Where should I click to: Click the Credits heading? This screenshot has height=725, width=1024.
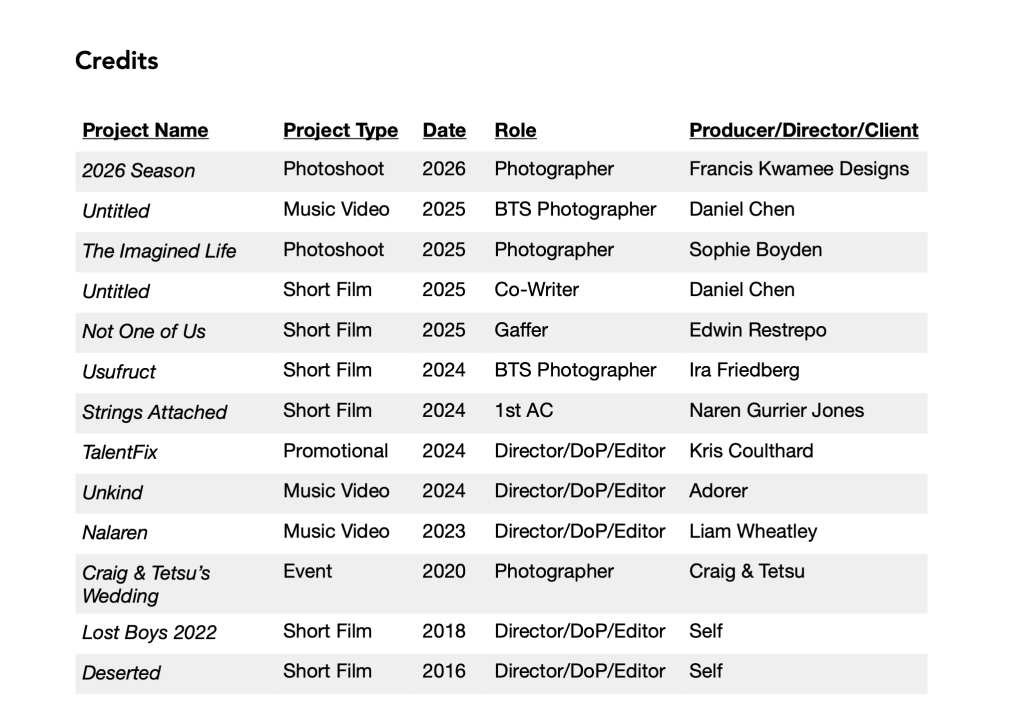click(116, 61)
